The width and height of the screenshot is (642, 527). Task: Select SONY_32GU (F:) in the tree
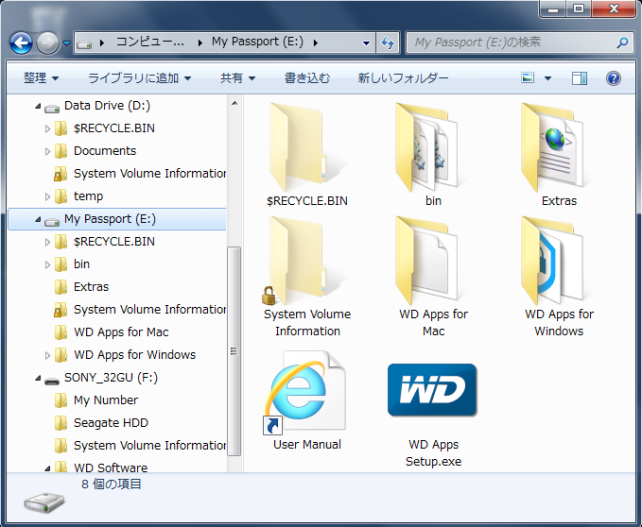[x=111, y=377]
